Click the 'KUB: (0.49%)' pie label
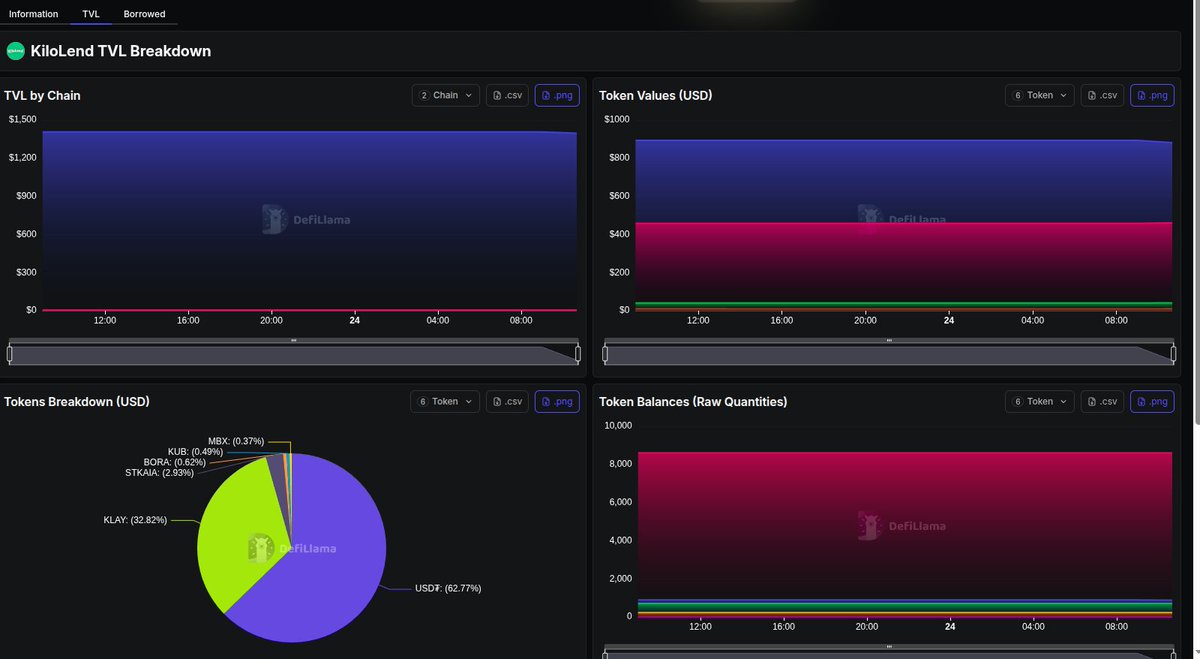This screenshot has height=659, width=1200. click(x=195, y=452)
